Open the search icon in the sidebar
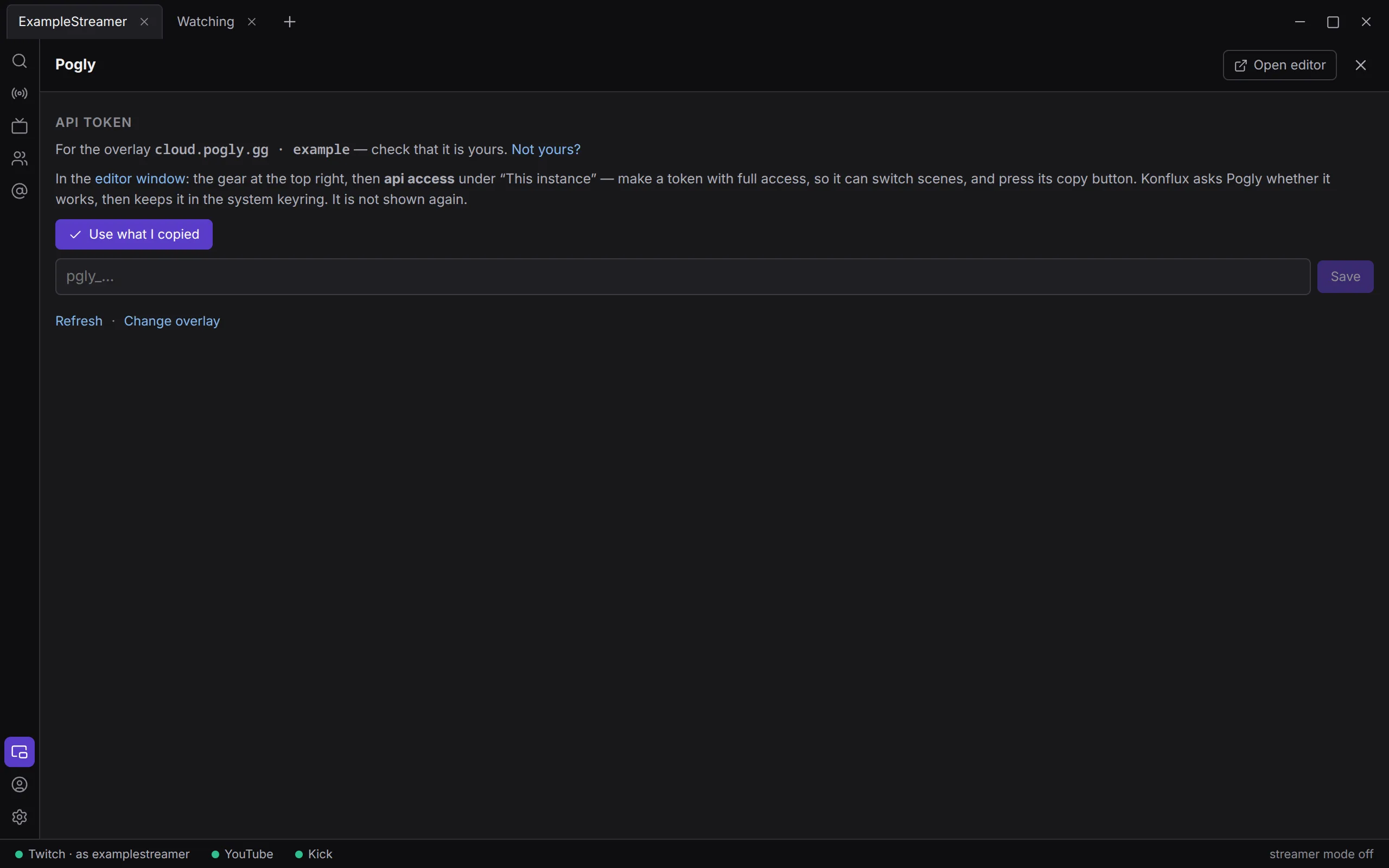Screen dimensions: 1389x868 (20, 61)
